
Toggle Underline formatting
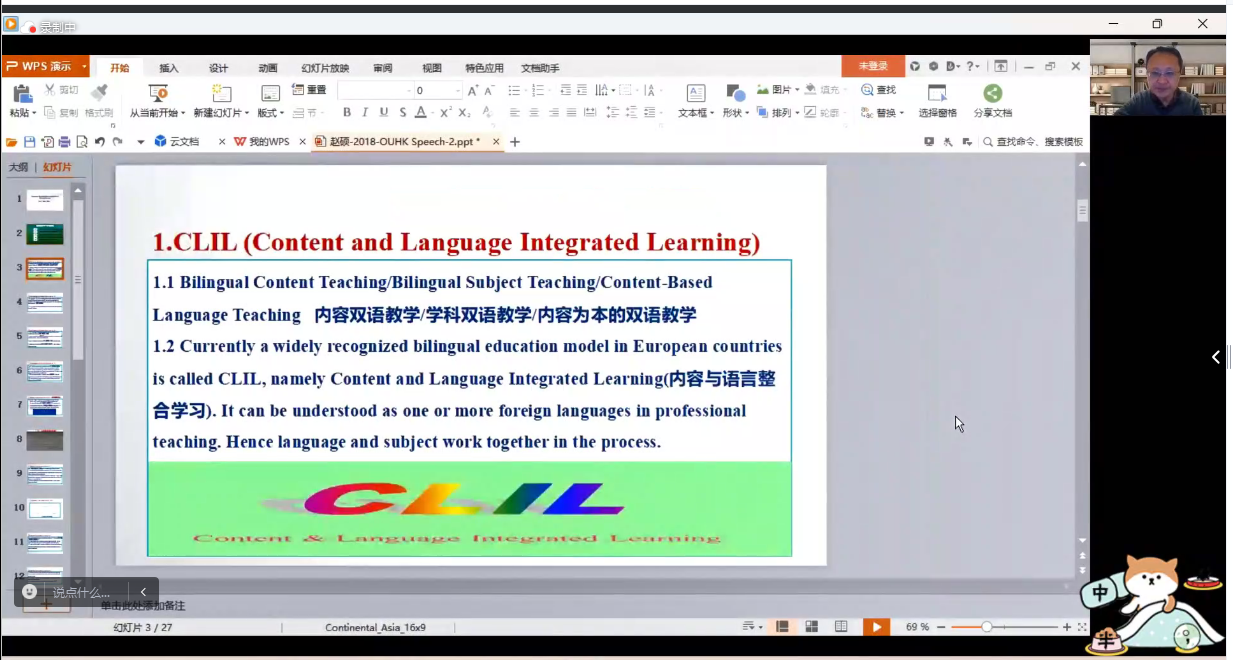(x=384, y=113)
